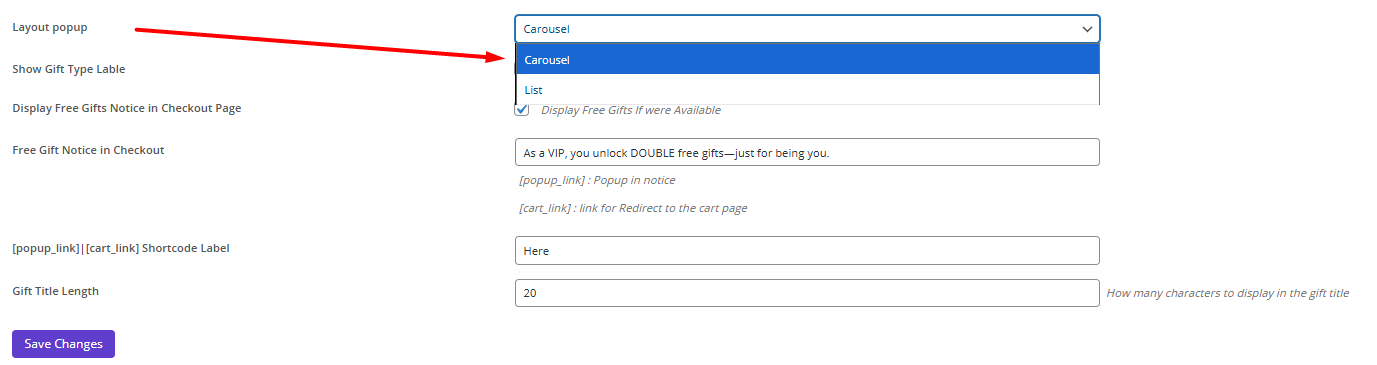Click the Gift Title Length field showing 20
This screenshot has width=1377, height=365.
point(807,293)
